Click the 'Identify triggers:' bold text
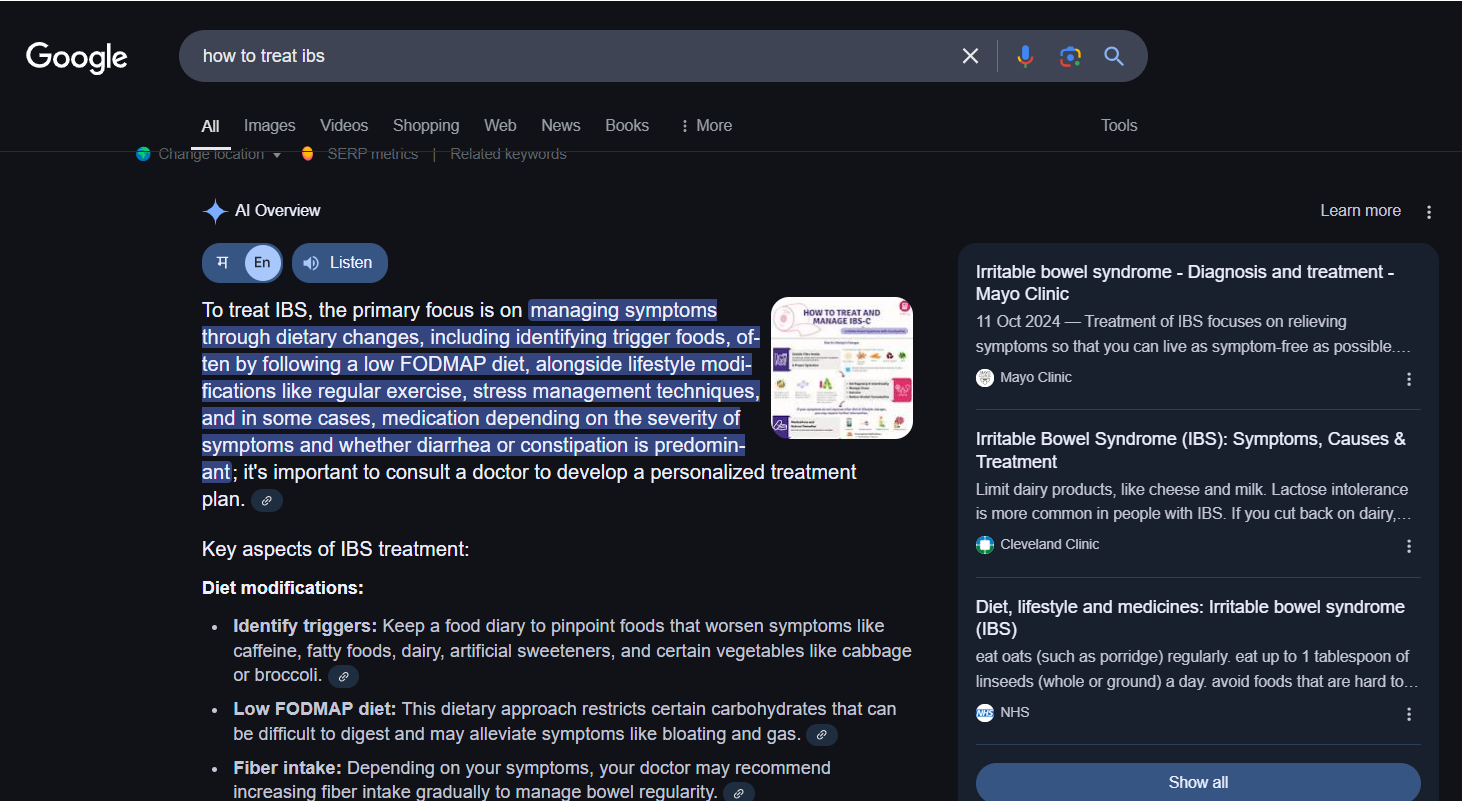The width and height of the screenshot is (1462, 801). click(305, 626)
